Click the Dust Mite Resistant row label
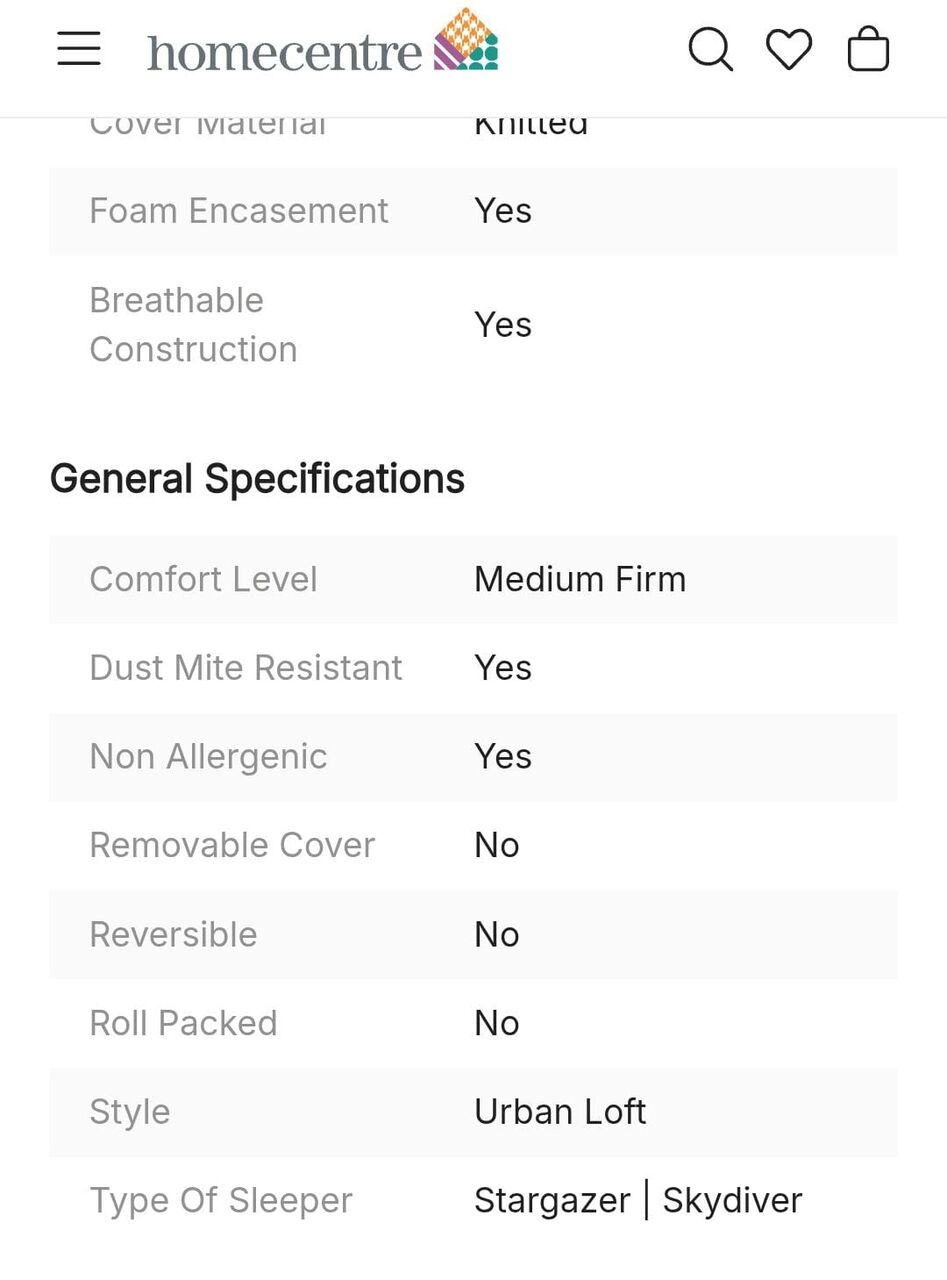 [x=246, y=668]
